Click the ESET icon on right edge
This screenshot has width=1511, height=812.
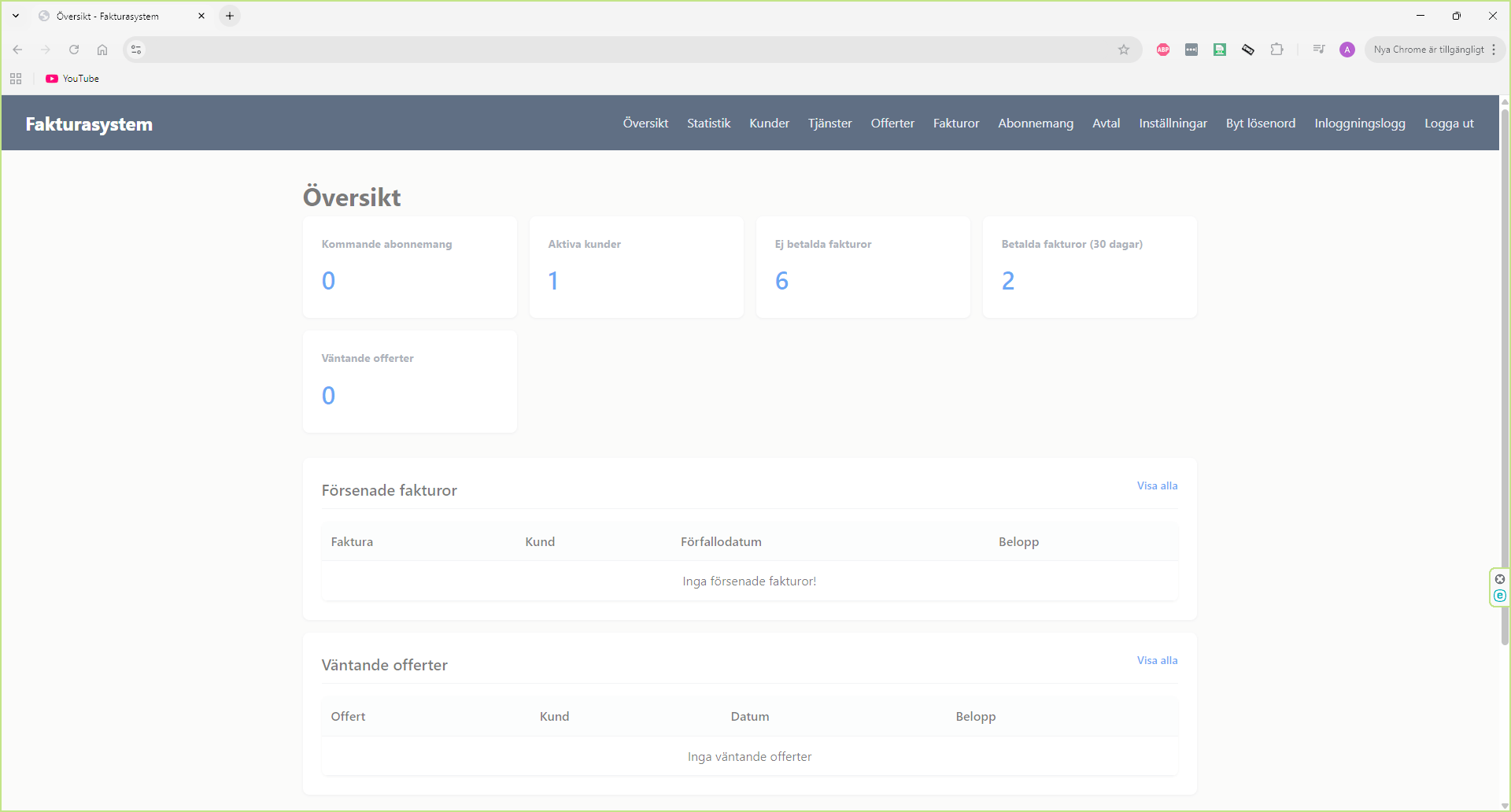(1500, 596)
